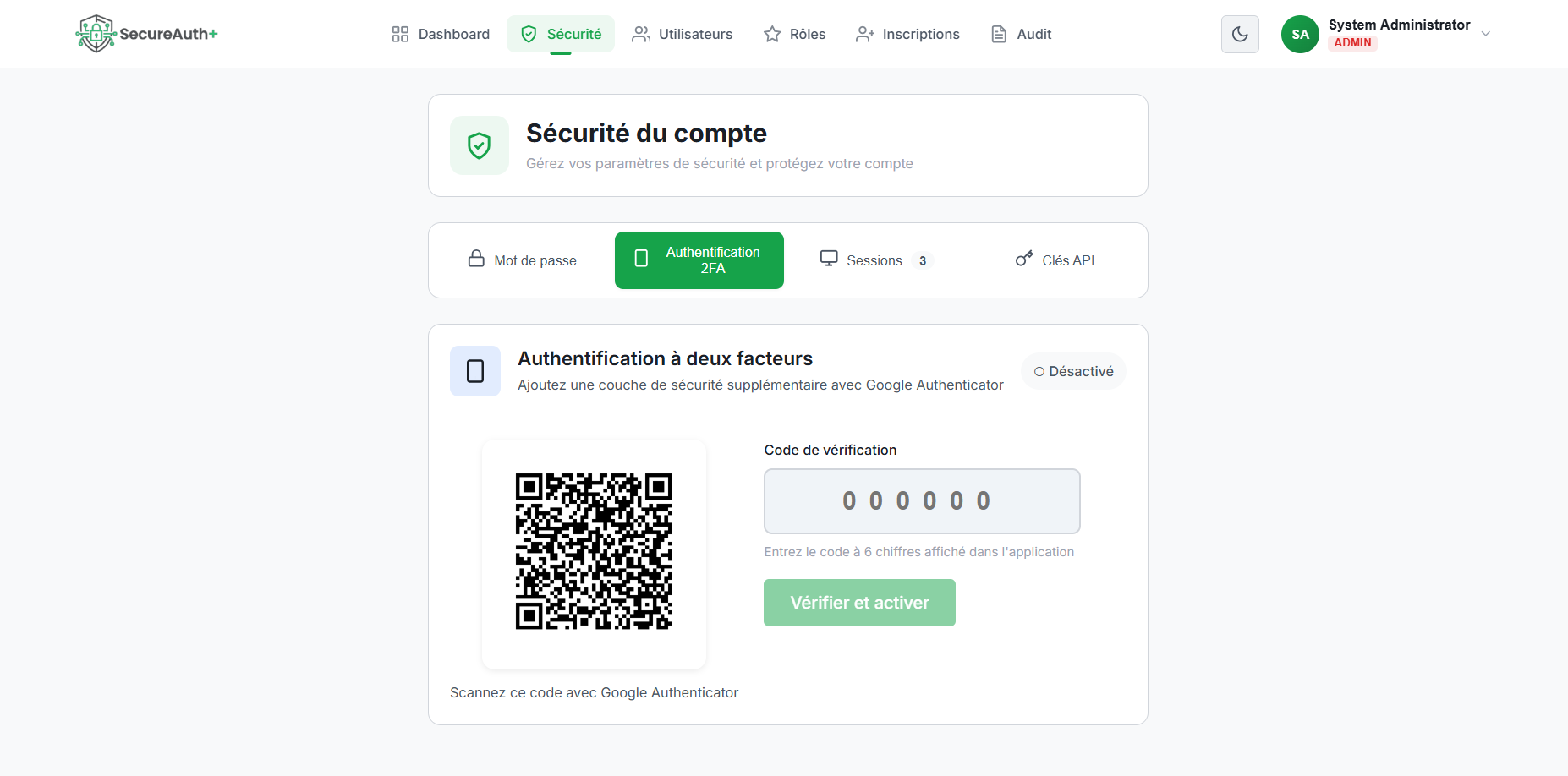
Task: Open the Dashboard grid icon
Action: pyautogui.click(x=399, y=34)
